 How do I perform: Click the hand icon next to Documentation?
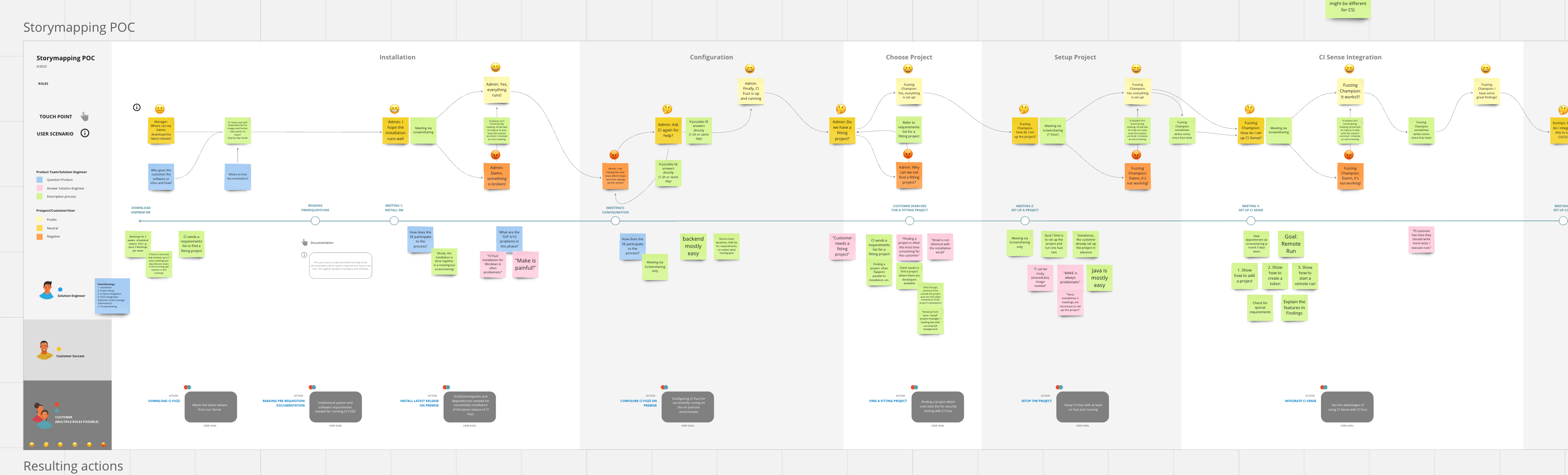[305, 242]
